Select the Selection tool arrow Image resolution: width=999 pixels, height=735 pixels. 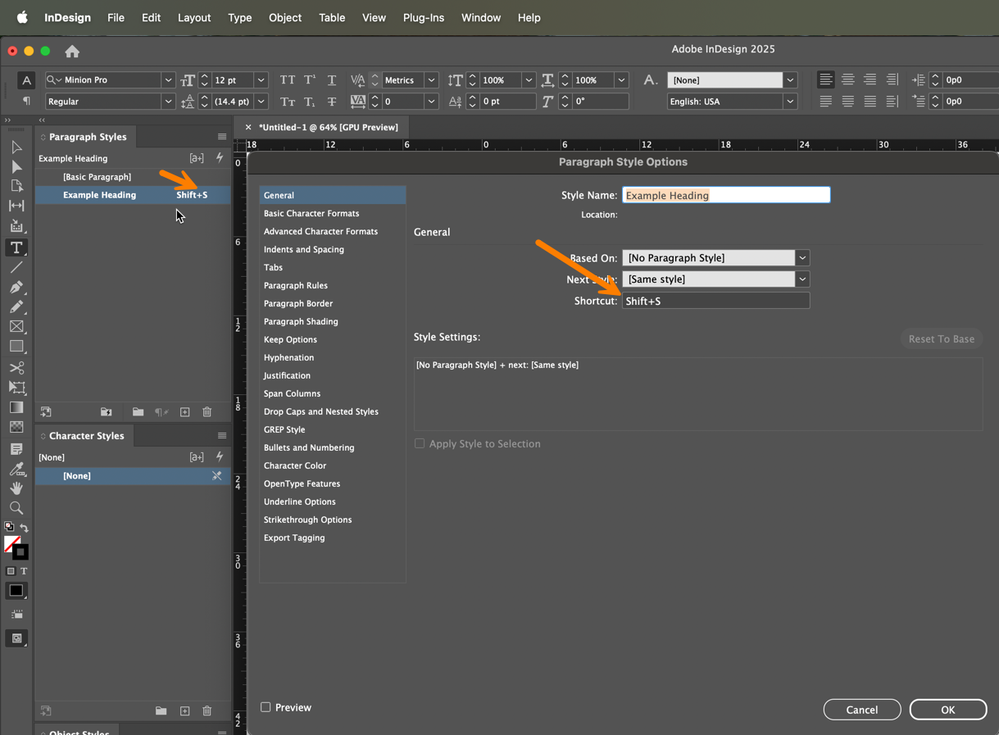tap(17, 147)
